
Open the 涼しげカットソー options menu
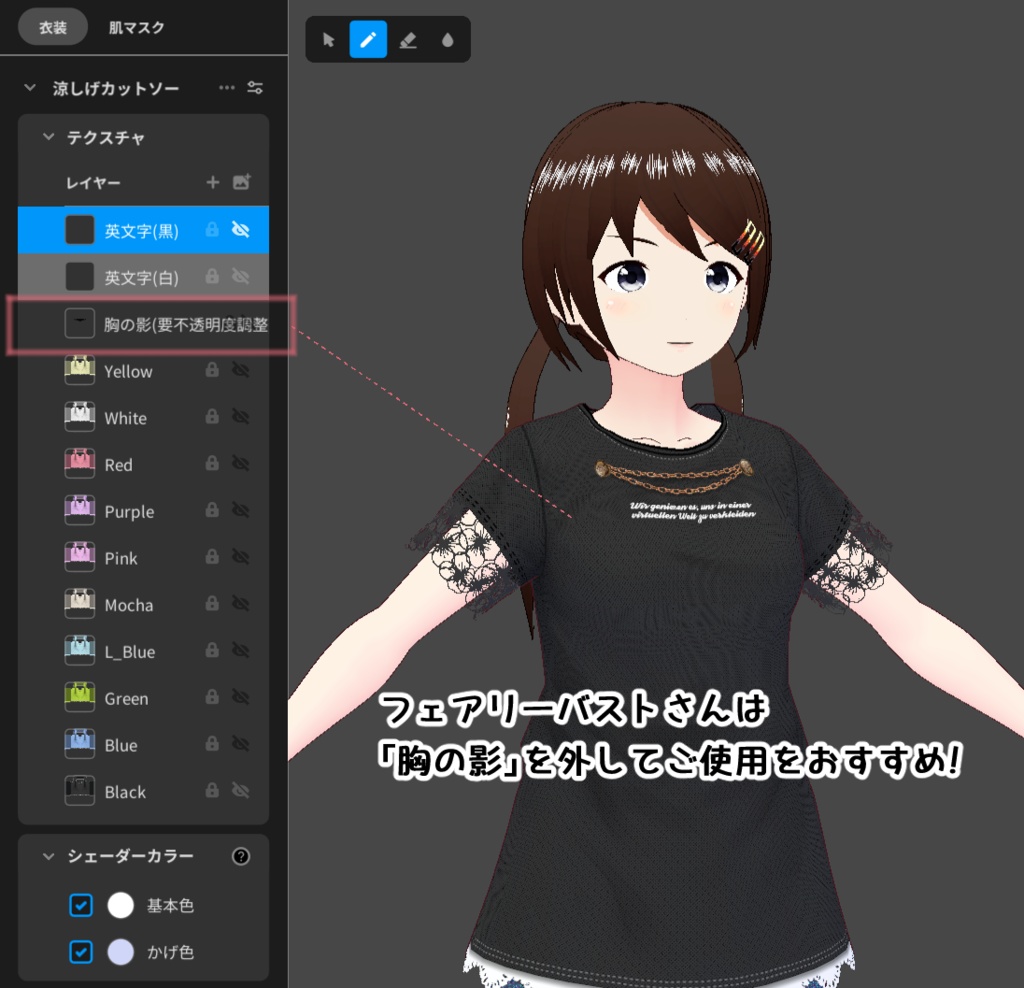click(x=226, y=88)
